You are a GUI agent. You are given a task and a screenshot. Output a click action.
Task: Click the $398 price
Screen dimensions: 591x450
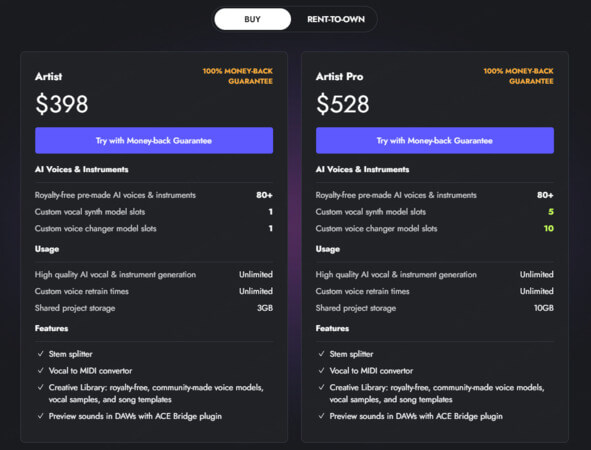pos(62,104)
